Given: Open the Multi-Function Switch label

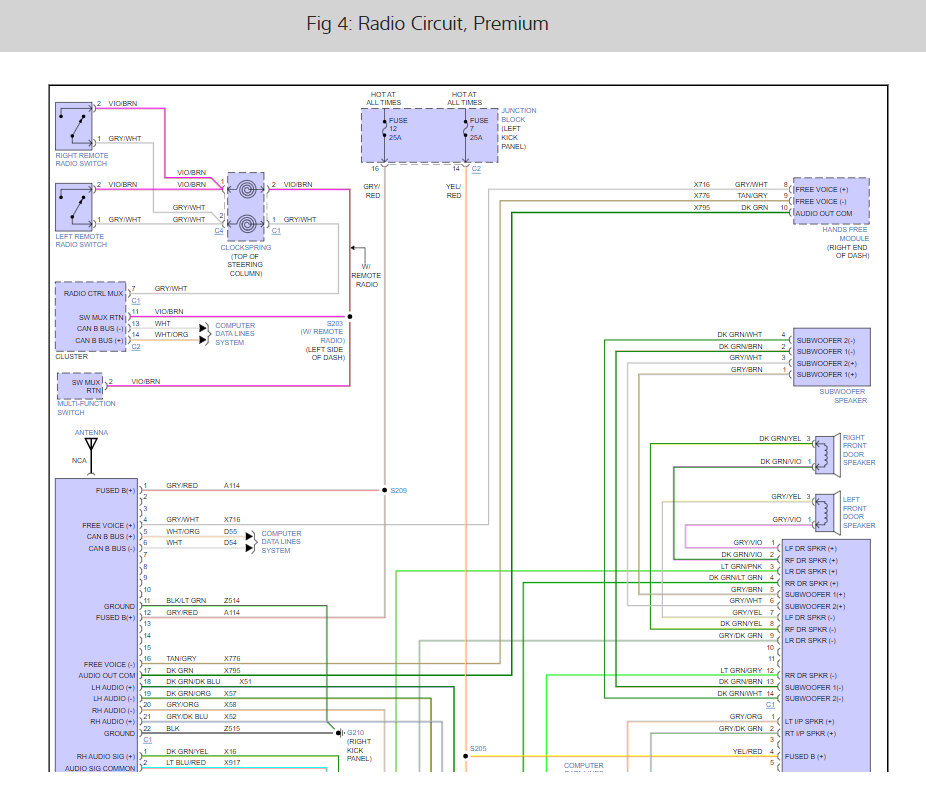Looking at the screenshot, I should pyautogui.click(x=86, y=408).
